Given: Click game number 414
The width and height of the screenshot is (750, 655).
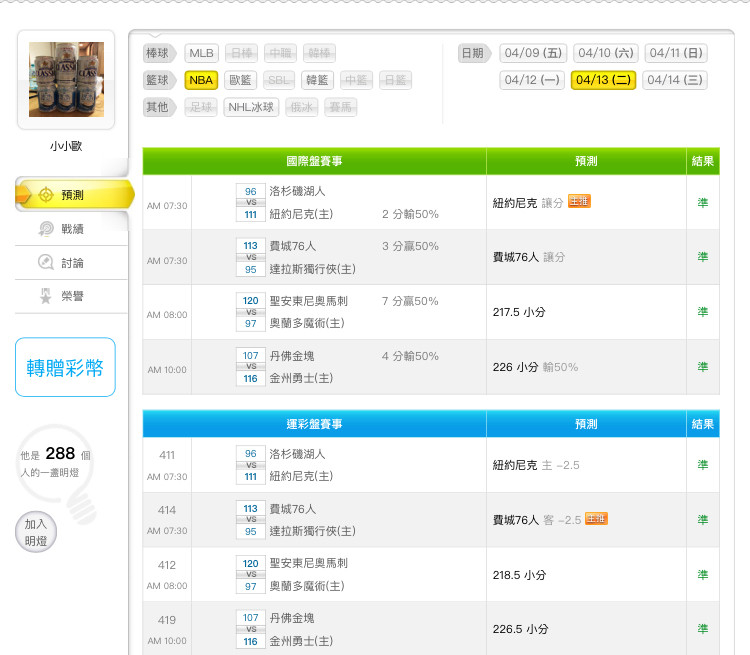Looking at the screenshot, I should pos(167,511).
